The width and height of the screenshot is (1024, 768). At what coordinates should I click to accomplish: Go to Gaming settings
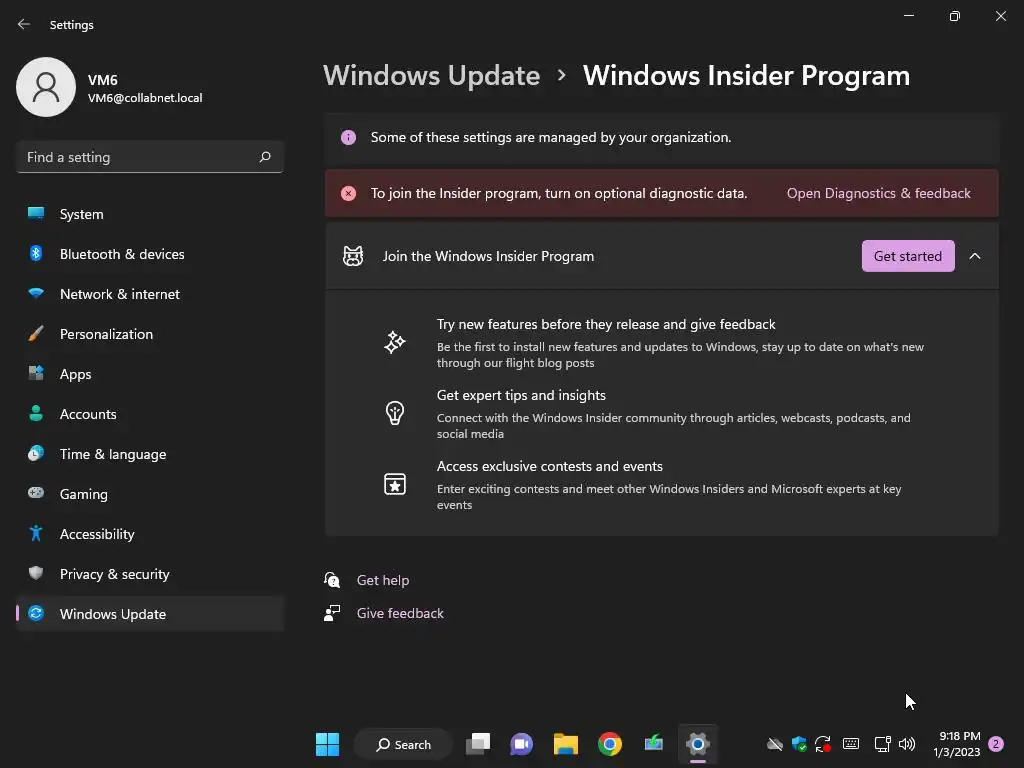[x=150, y=494]
